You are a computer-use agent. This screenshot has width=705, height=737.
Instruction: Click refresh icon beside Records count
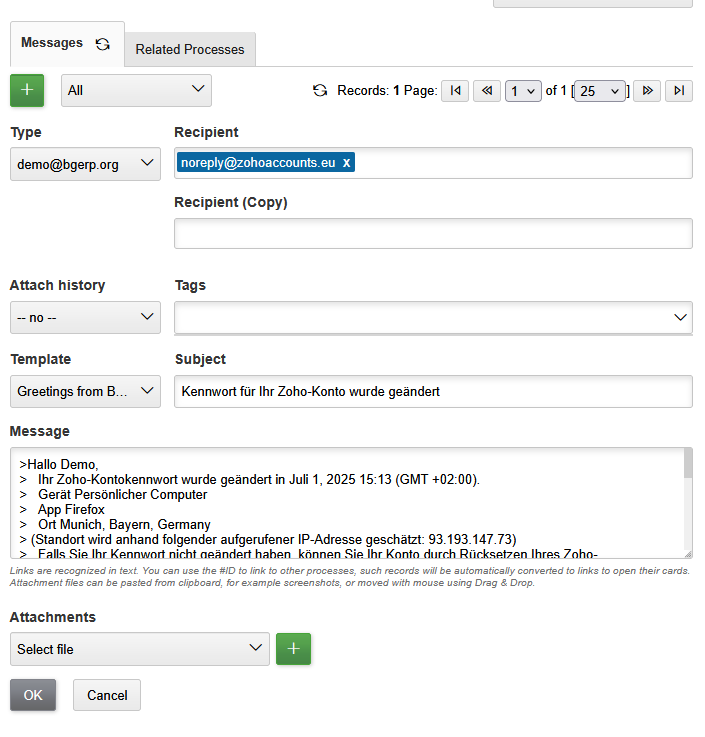[320, 91]
